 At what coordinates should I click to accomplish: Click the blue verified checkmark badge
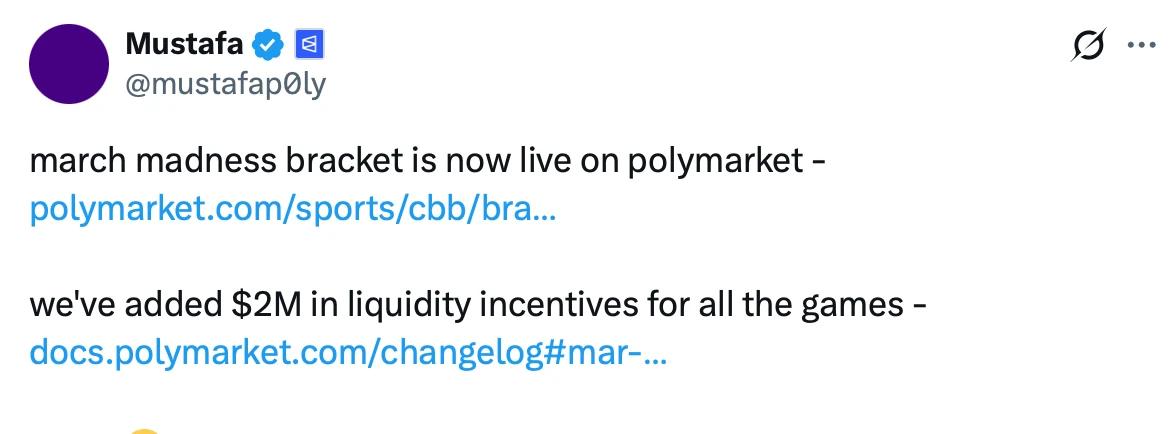pos(268,44)
